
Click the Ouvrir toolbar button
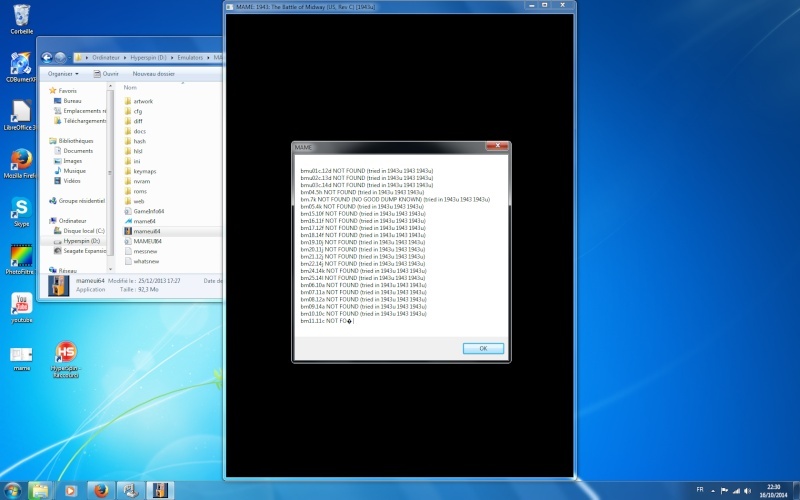[106, 74]
